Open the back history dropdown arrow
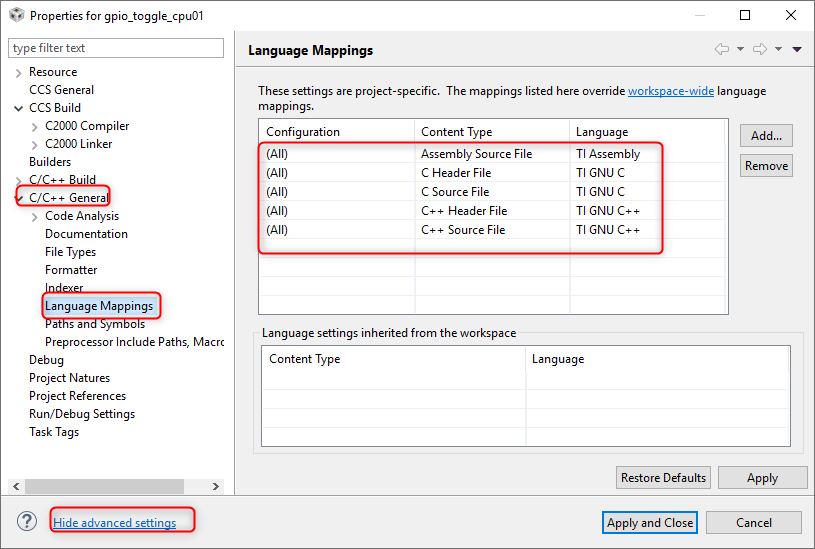This screenshot has width=815, height=549. coord(740,50)
